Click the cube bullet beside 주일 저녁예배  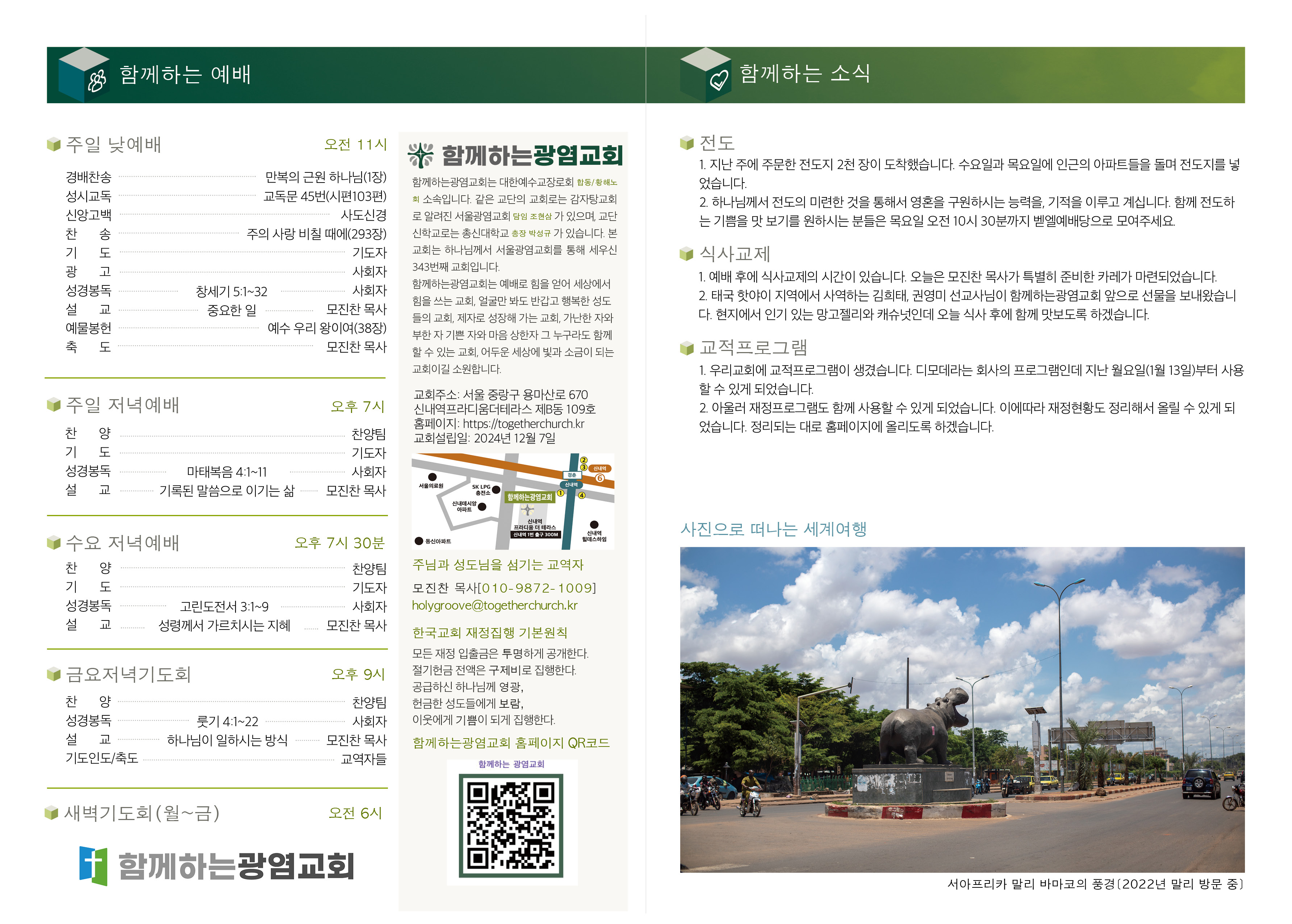[54, 405]
